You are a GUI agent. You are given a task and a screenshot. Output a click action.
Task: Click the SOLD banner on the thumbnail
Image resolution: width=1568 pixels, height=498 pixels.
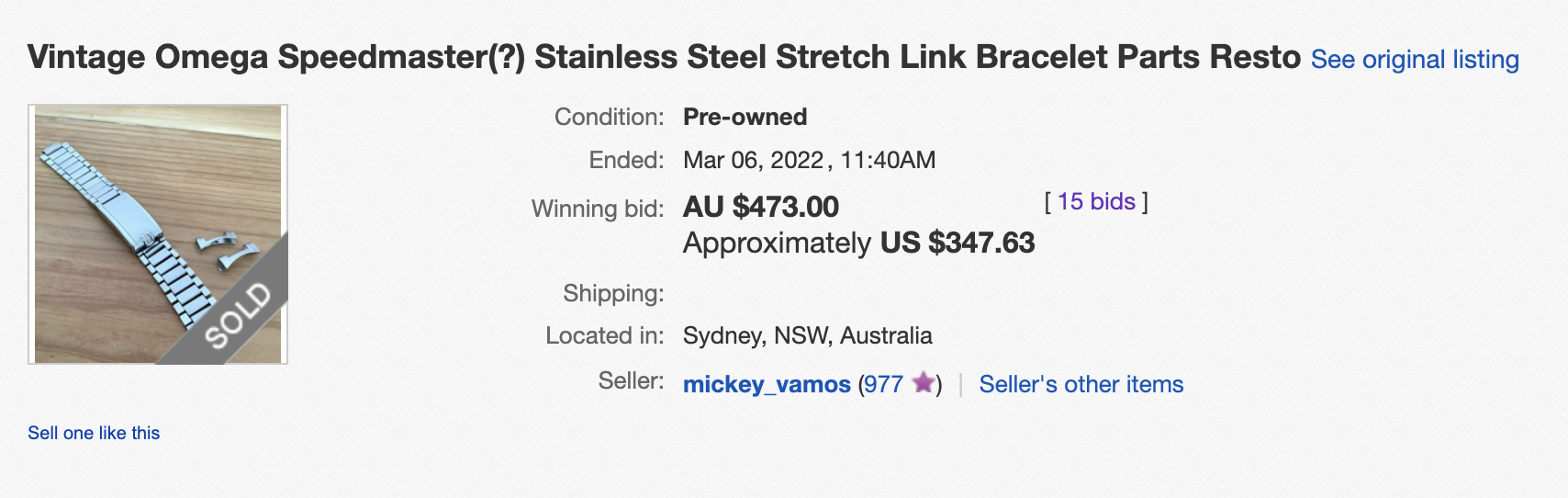(240, 315)
